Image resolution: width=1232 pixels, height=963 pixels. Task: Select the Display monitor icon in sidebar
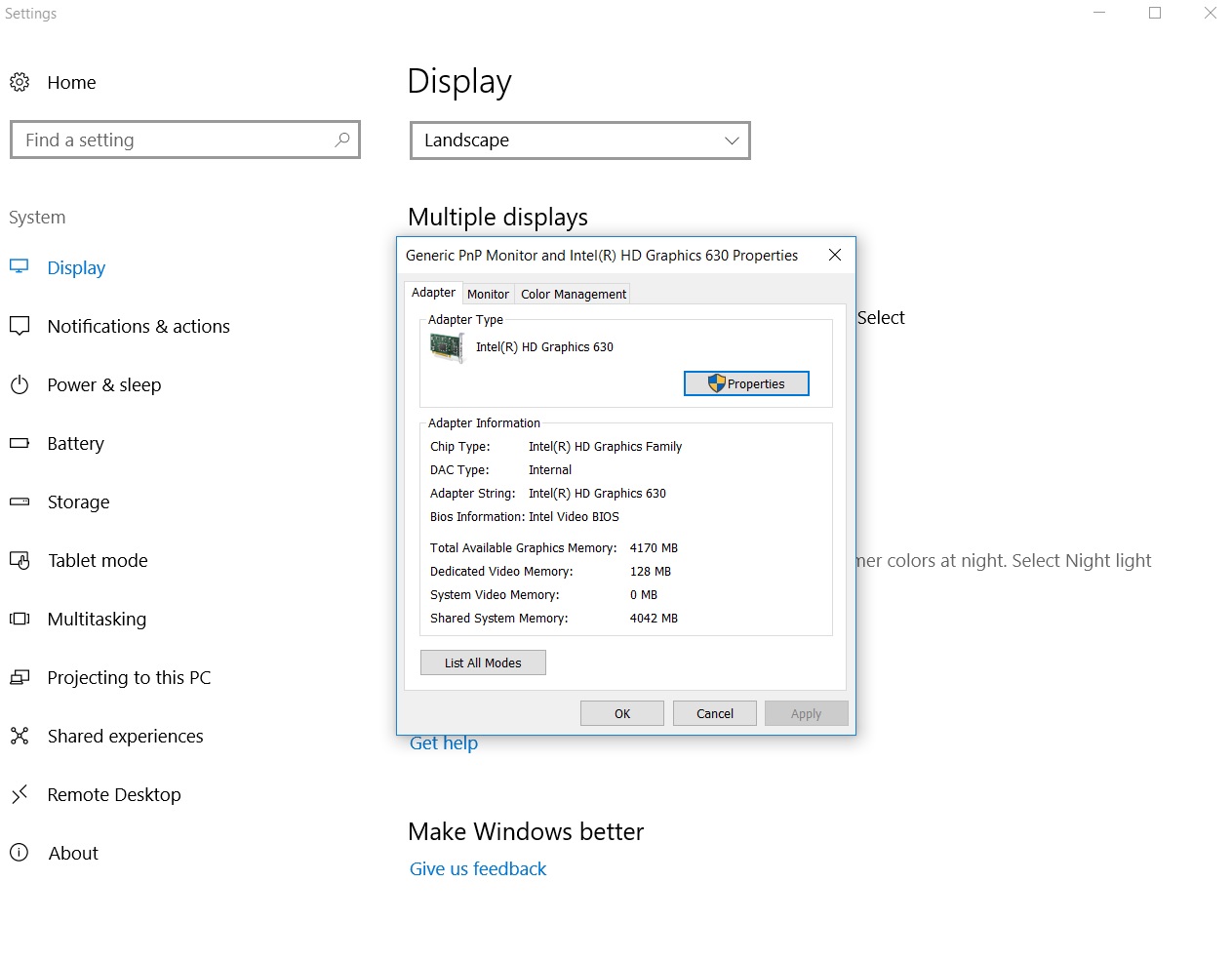click(x=20, y=266)
